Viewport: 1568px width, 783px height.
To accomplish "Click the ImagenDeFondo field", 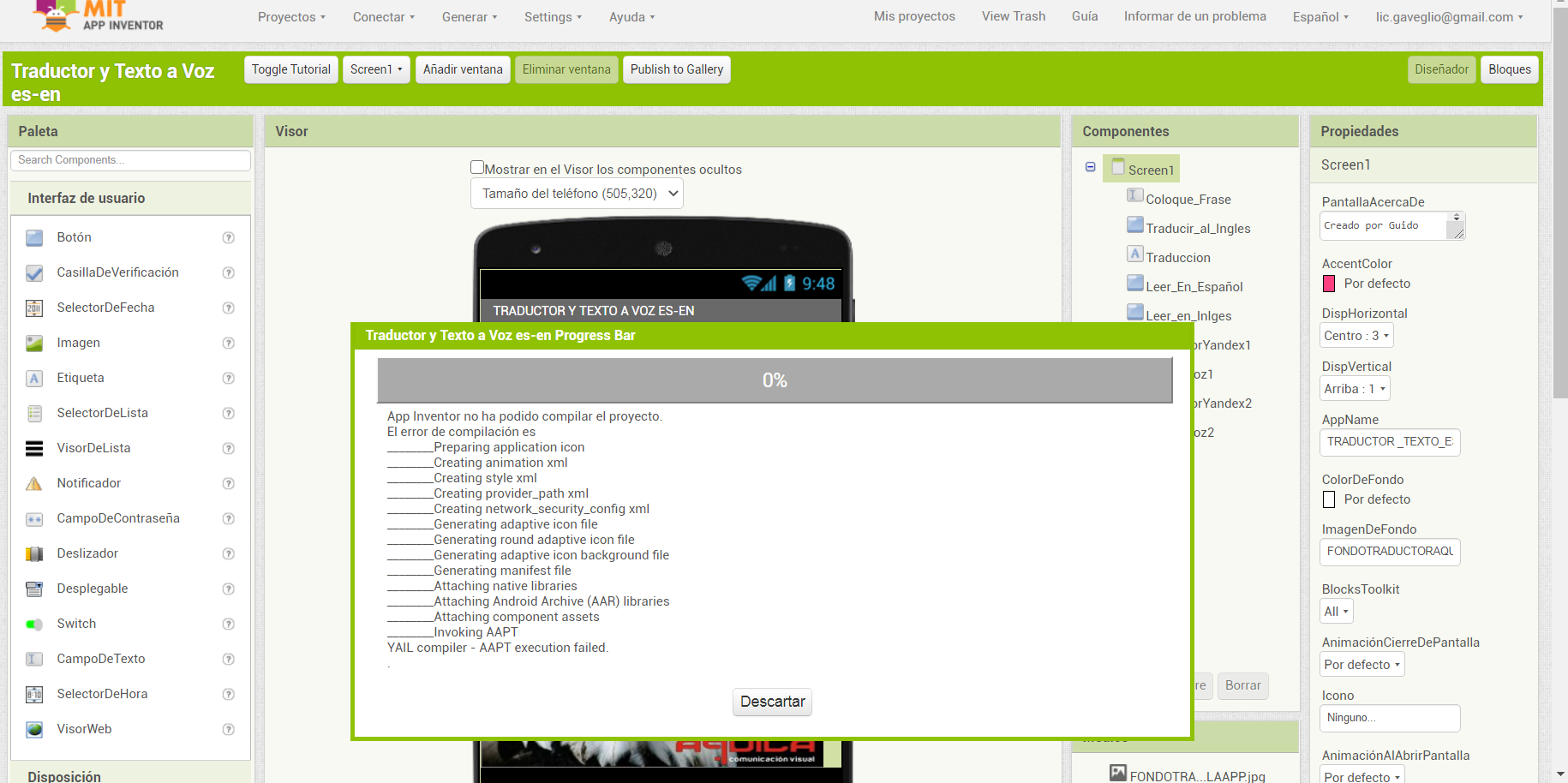I will (1390, 552).
